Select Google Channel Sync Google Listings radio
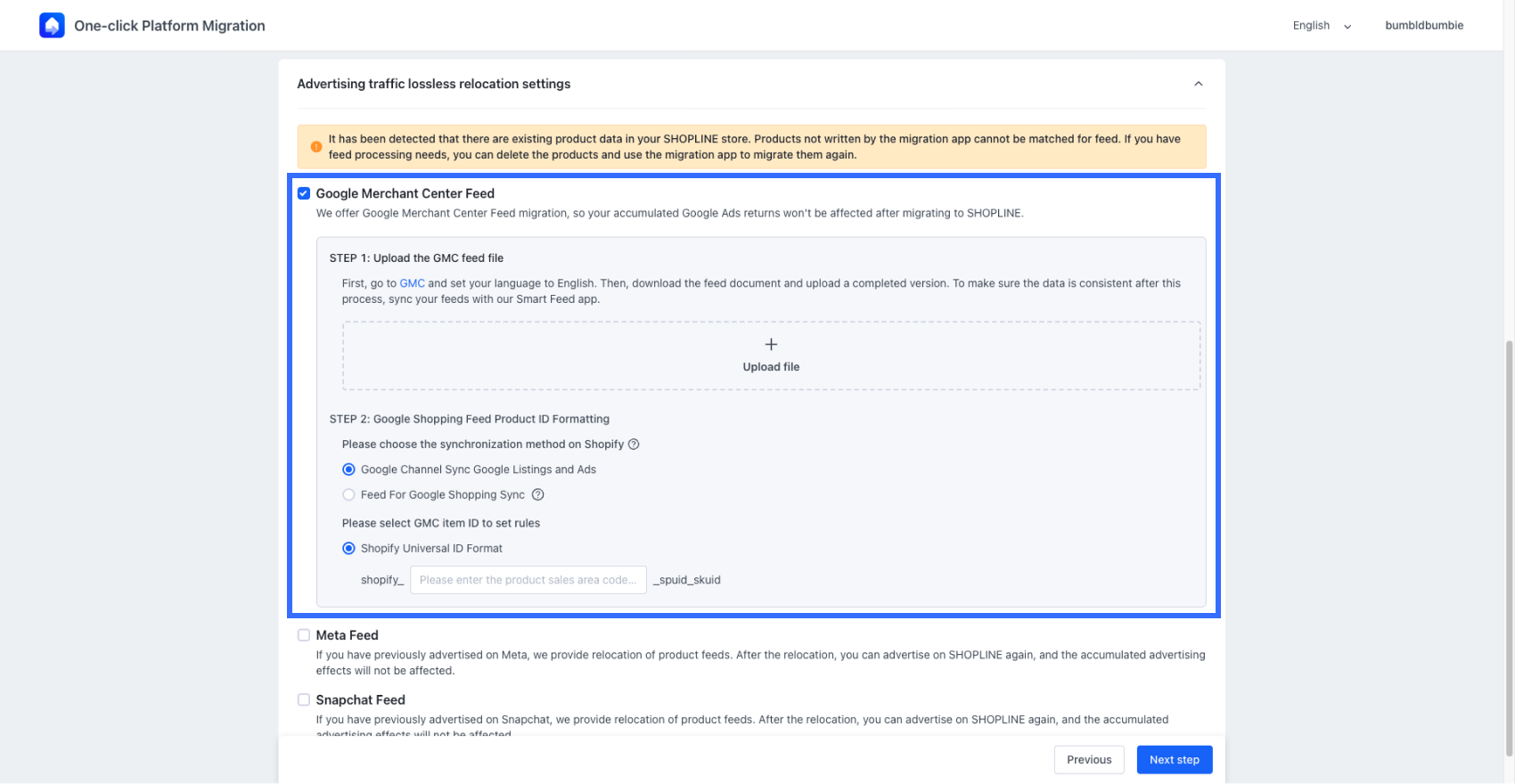1515x784 pixels. [x=348, y=470]
